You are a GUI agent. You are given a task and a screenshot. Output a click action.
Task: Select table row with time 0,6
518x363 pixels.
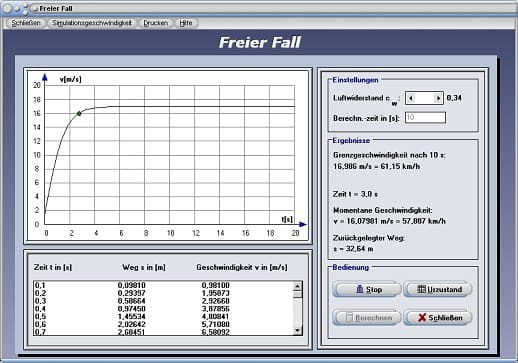pos(163,324)
